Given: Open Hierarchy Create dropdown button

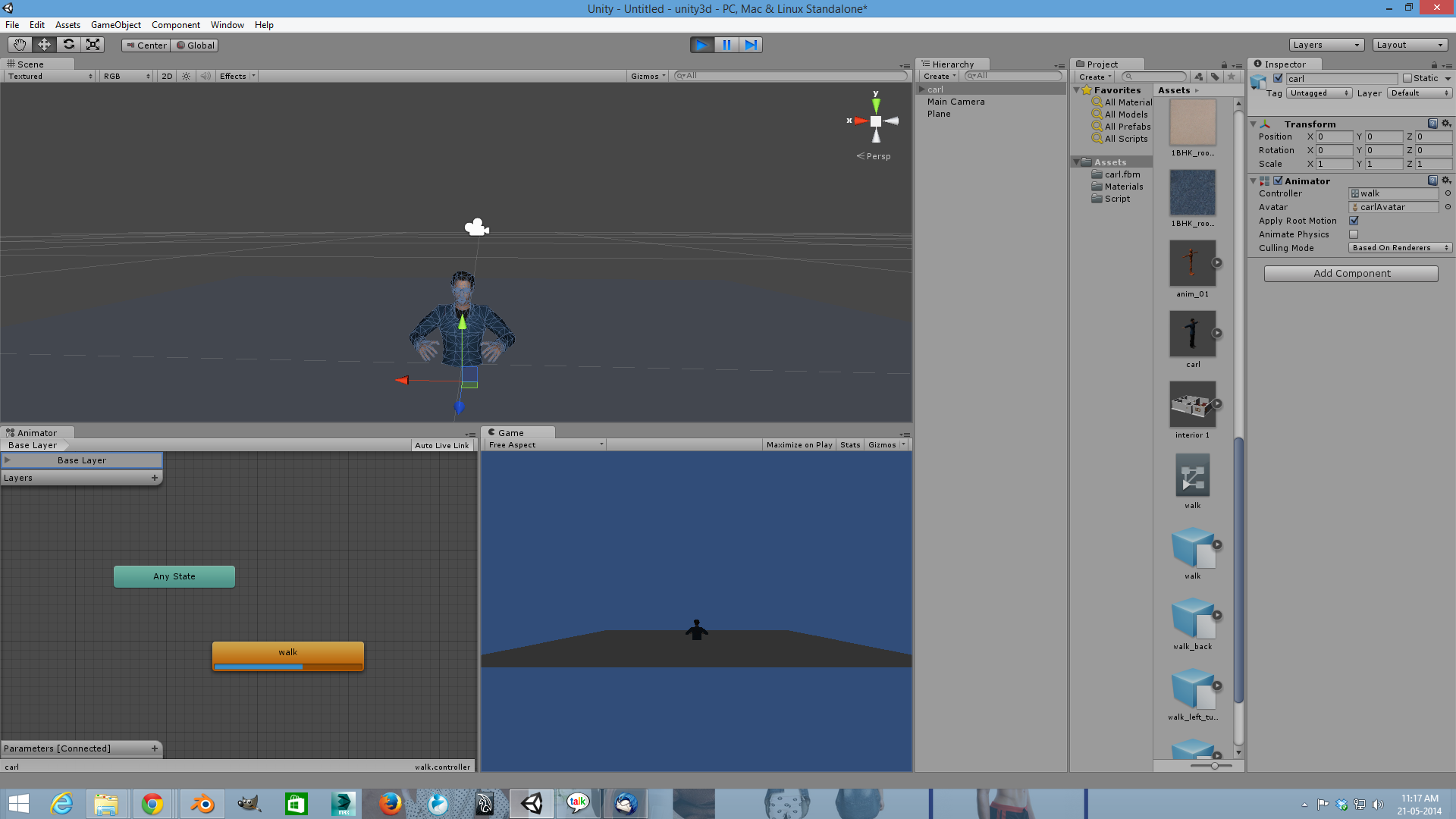Looking at the screenshot, I should pyautogui.click(x=940, y=77).
